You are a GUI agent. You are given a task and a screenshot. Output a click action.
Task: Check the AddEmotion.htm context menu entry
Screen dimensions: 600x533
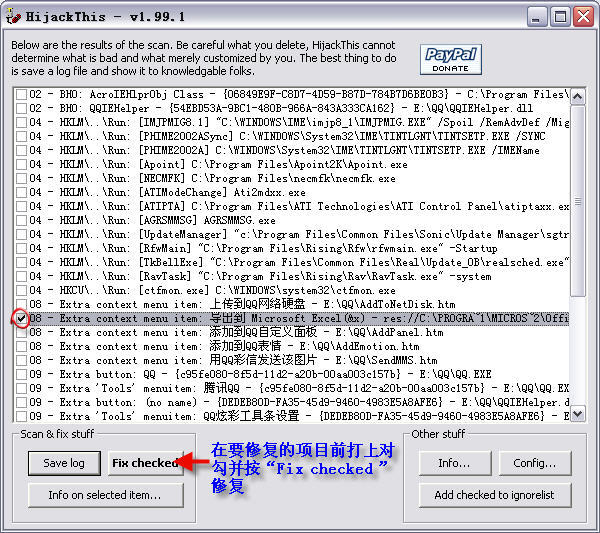tap(21, 346)
